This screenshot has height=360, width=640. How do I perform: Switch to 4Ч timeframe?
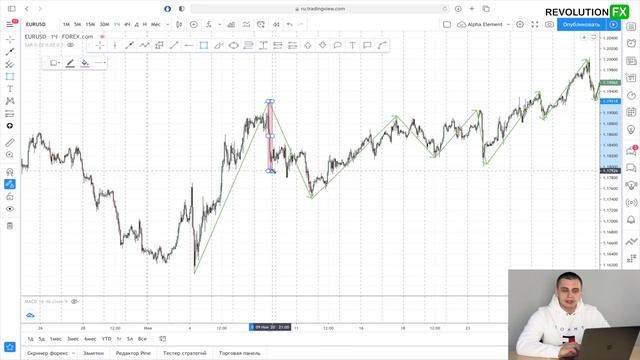tap(127, 24)
